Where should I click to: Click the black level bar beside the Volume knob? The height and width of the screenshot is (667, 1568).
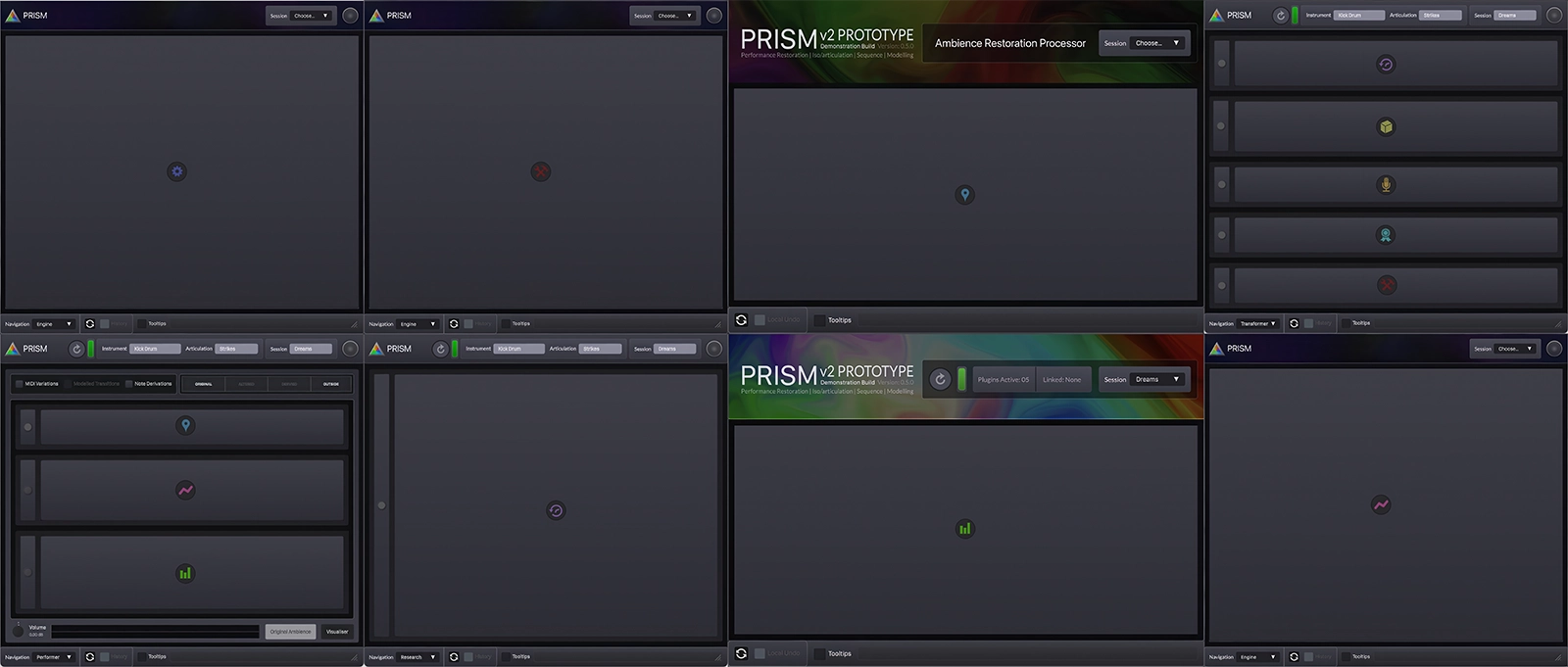coord(156,632)
